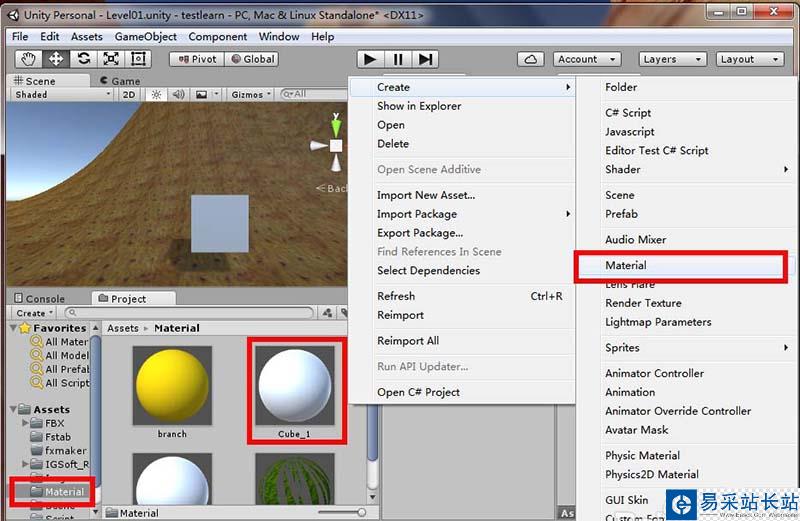Open the Account dropdown
This screenshot has width=800, height=521.
(x=587, y=59)
